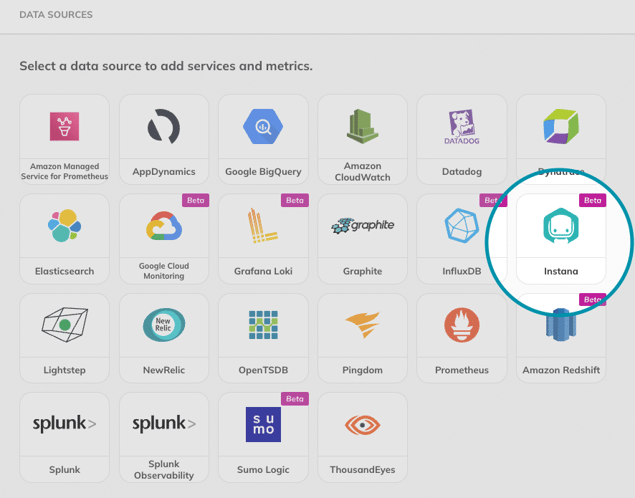
Task: Click the Sumo Logic label text
Action: [x=263, y=470]
